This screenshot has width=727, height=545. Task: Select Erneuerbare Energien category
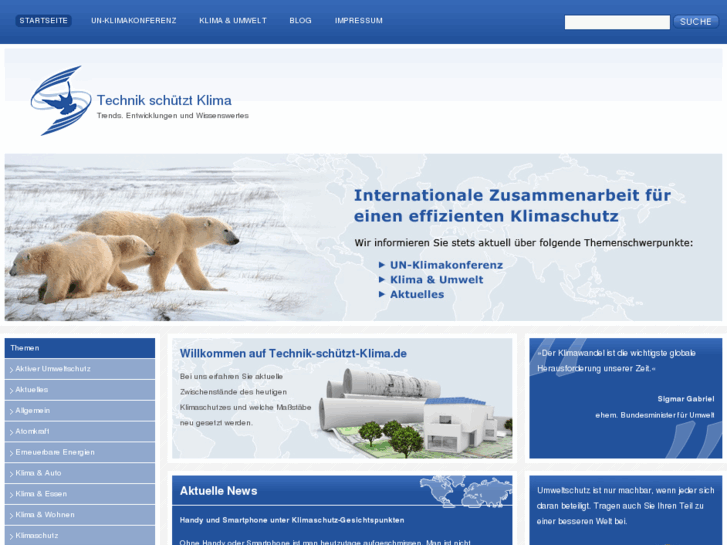point(80,452)
